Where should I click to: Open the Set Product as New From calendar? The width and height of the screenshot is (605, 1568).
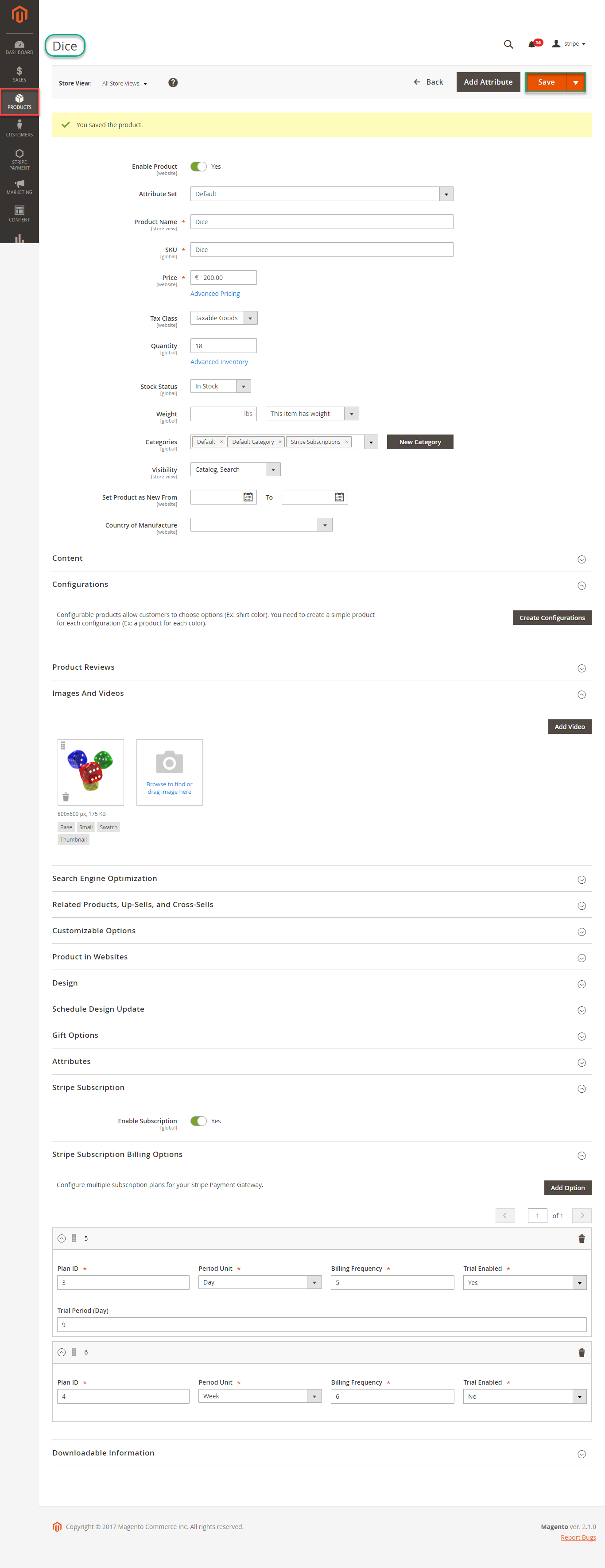[x=248, y=497]
